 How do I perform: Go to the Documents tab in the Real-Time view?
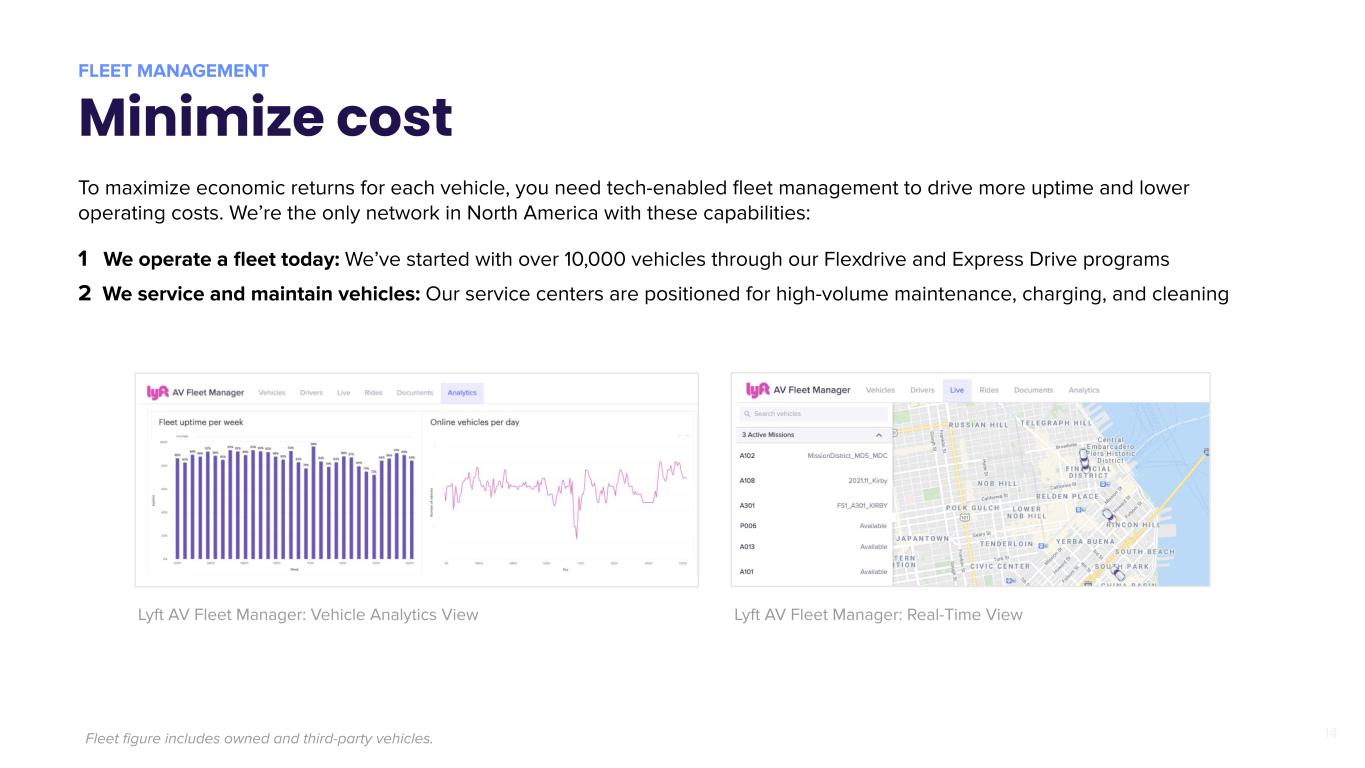(x=1033, y=390)
